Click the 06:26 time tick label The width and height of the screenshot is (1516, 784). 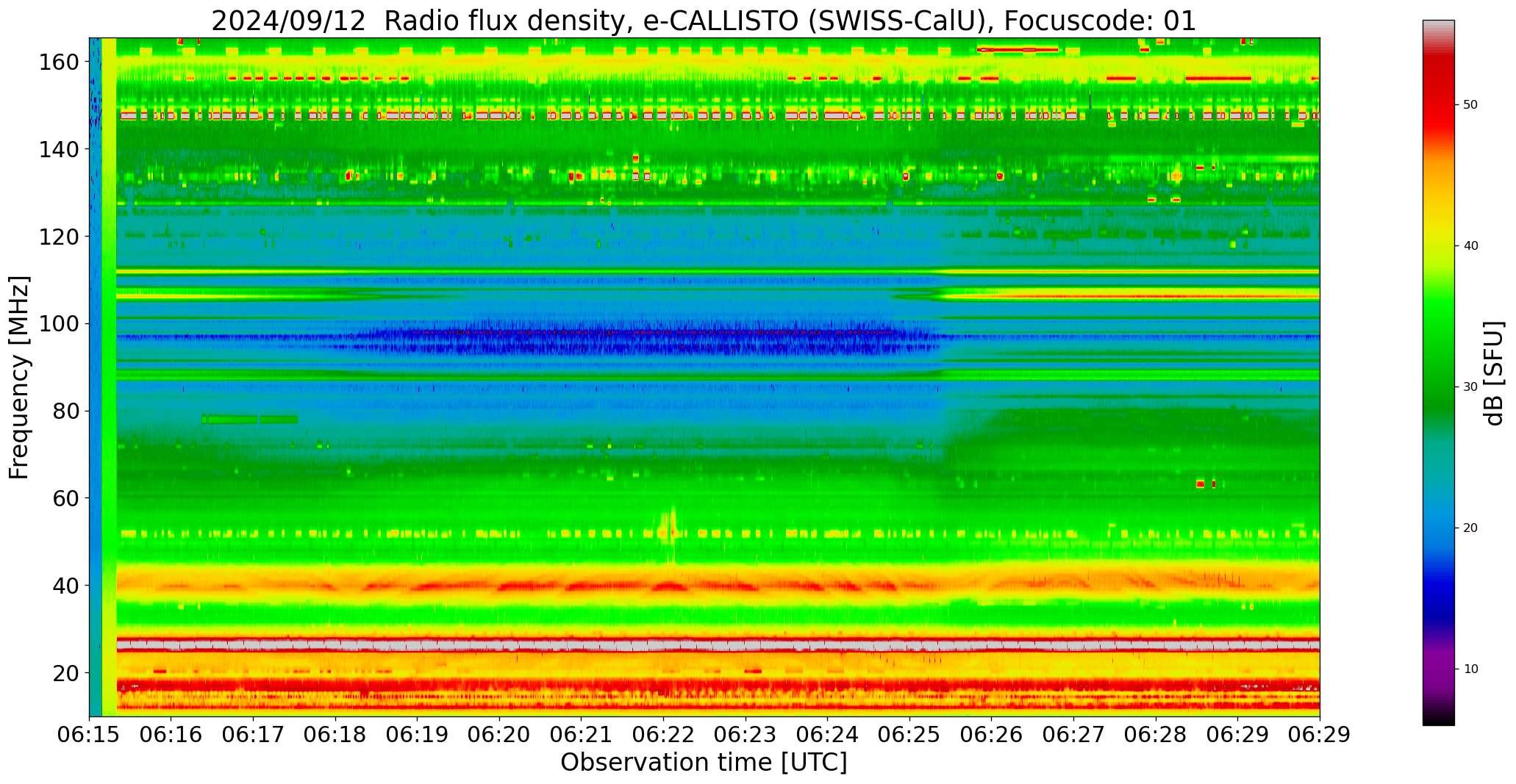[x=992, y=735]
